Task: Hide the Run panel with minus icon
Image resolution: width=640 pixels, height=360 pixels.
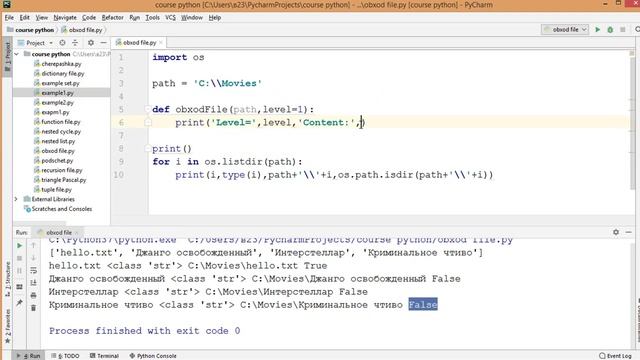Action: 629,232
